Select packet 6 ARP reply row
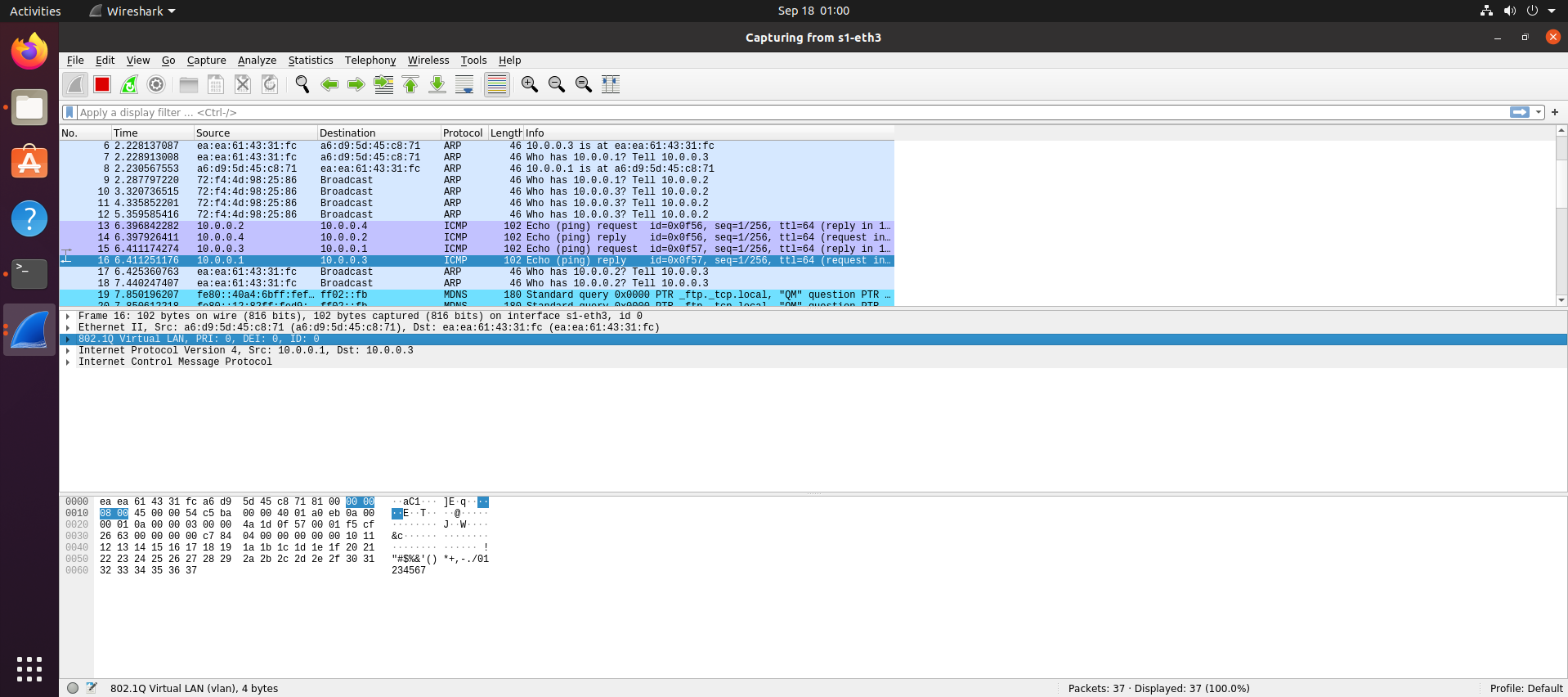The height and width of the screenshot is (697, 1568). 477,146
